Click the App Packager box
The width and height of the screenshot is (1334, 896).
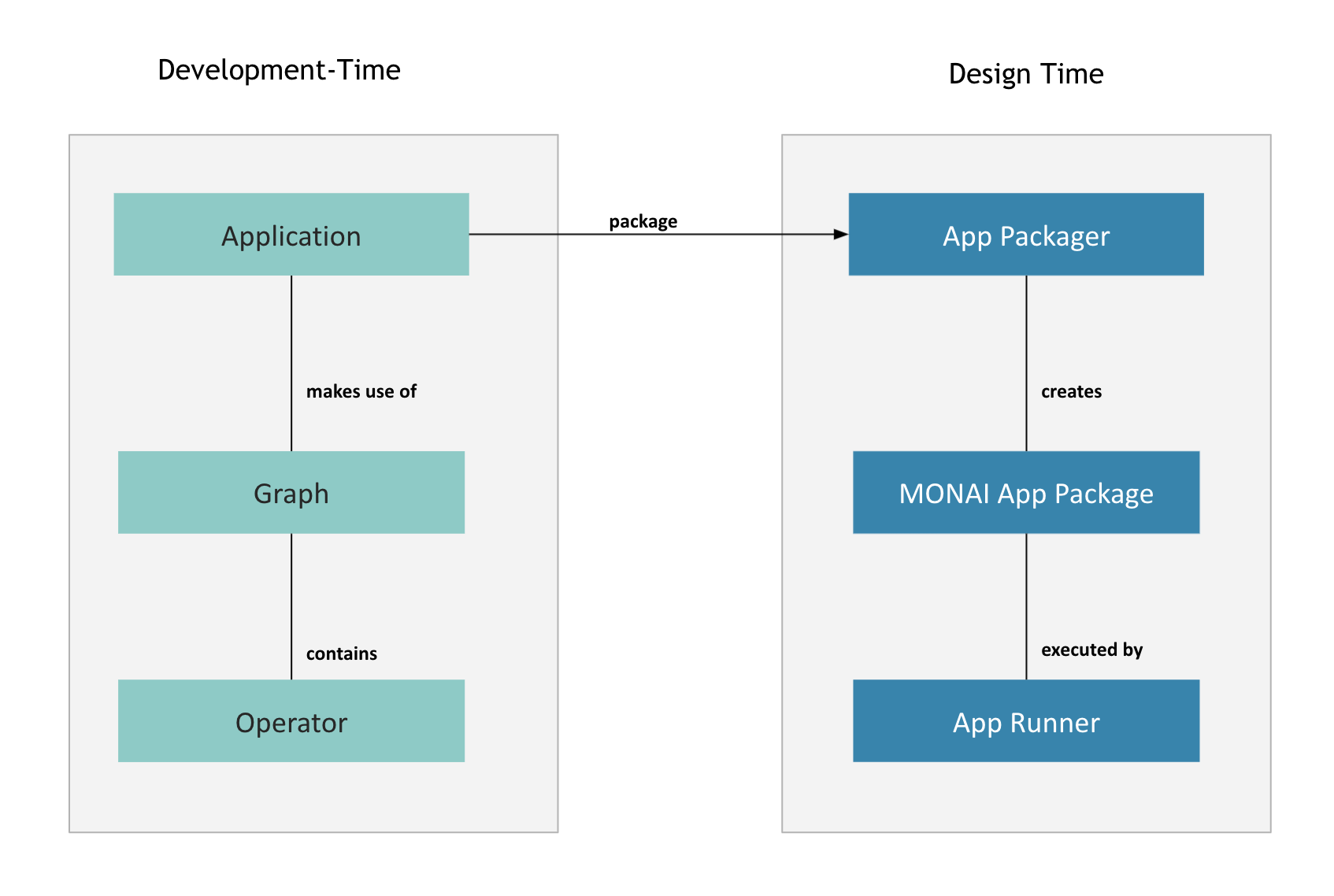click(x=1026, y=235)
